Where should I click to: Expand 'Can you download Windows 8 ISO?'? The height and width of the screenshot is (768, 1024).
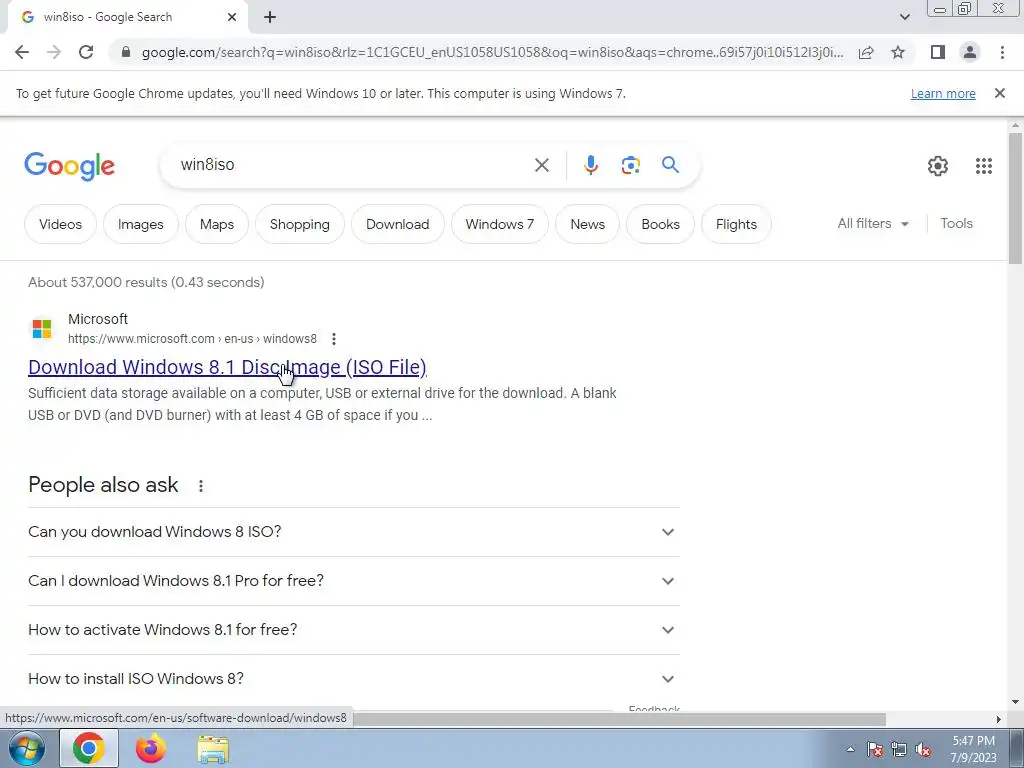(x=353, y=532)
